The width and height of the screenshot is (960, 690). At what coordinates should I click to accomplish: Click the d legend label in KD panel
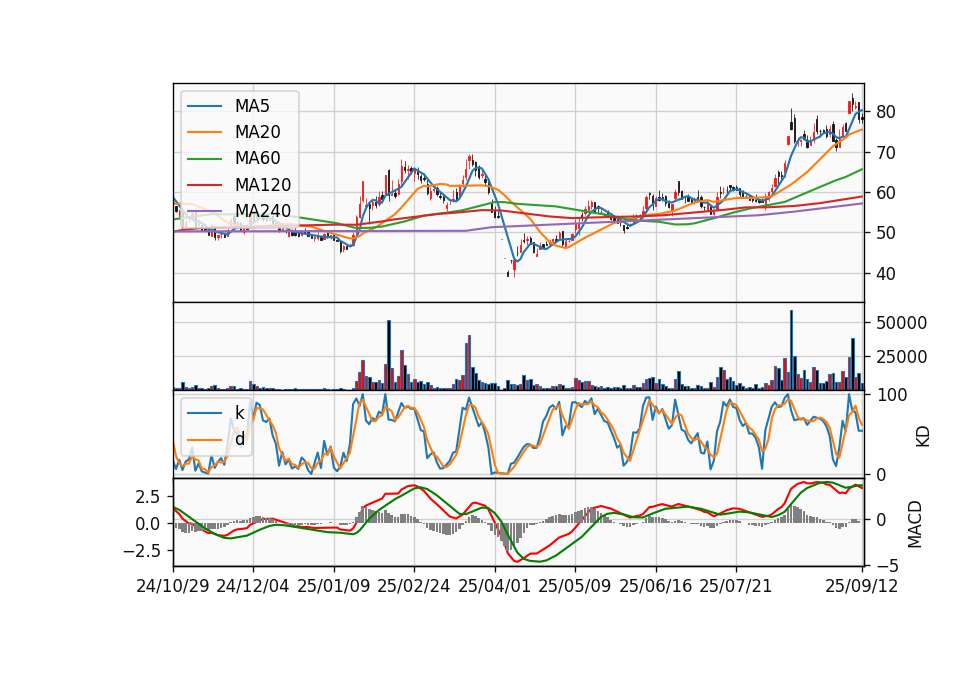pyautogui.click(x=240, y=440)
